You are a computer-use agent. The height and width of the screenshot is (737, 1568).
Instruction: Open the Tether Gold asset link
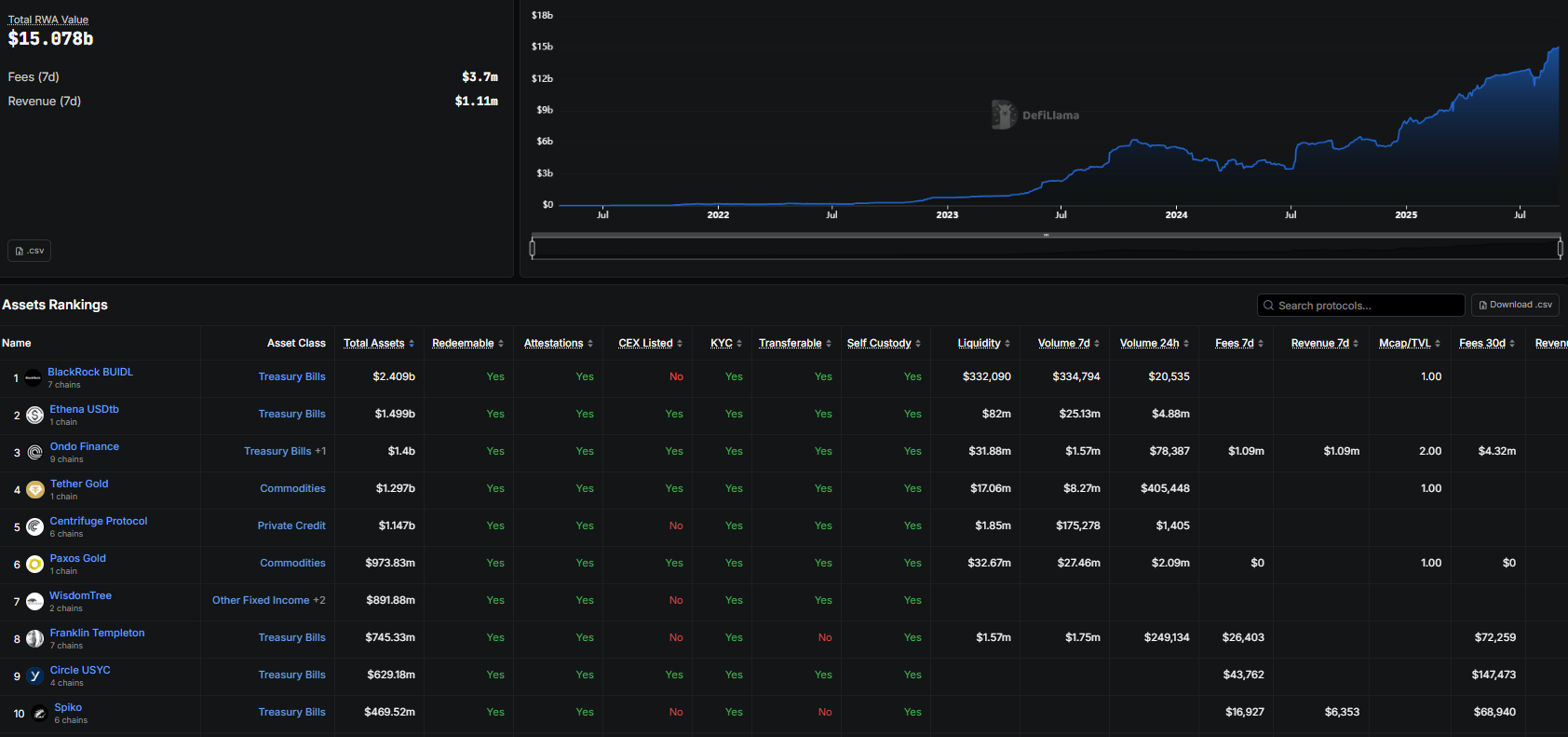coord(79,484)
